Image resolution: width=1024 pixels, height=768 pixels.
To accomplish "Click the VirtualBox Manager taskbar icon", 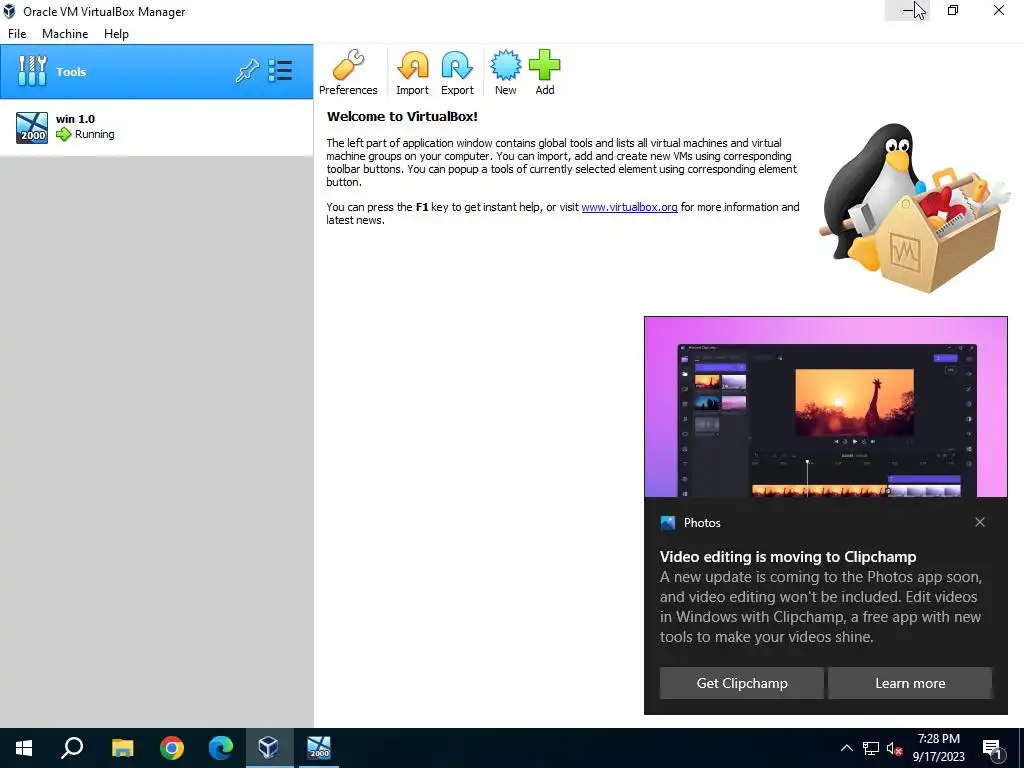I will (269, 748).
